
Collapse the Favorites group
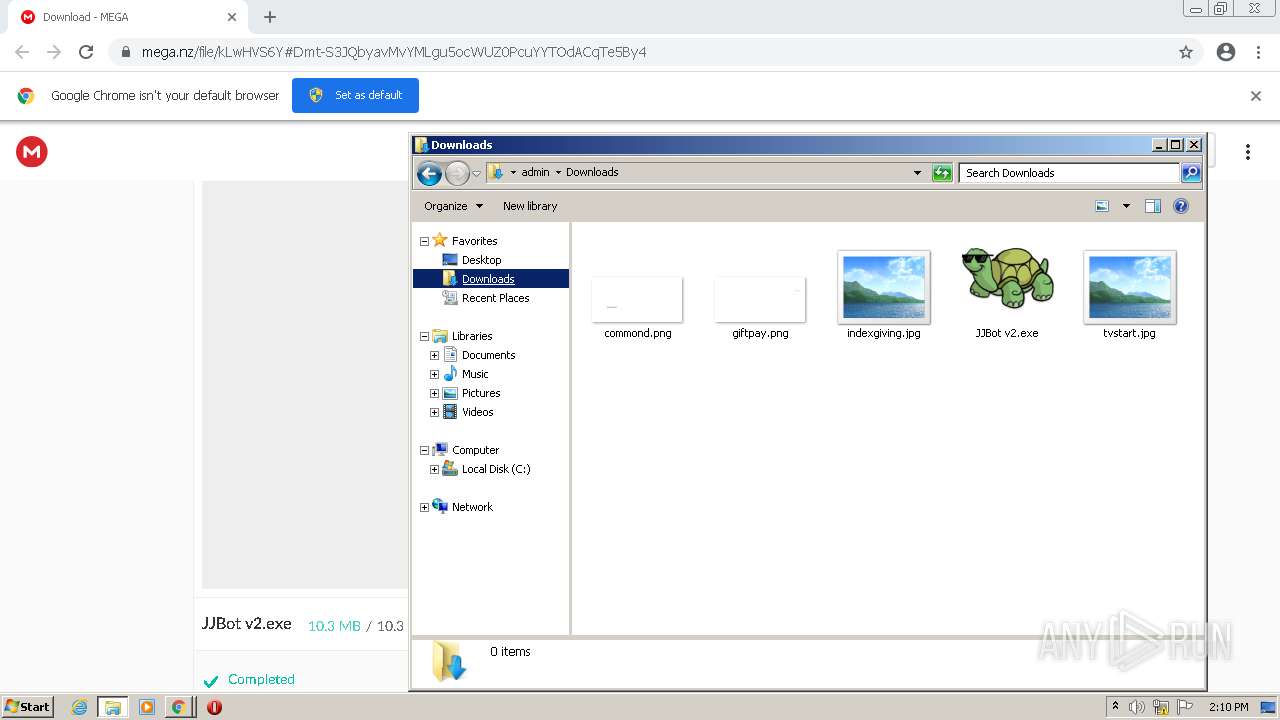coord(424,241)
